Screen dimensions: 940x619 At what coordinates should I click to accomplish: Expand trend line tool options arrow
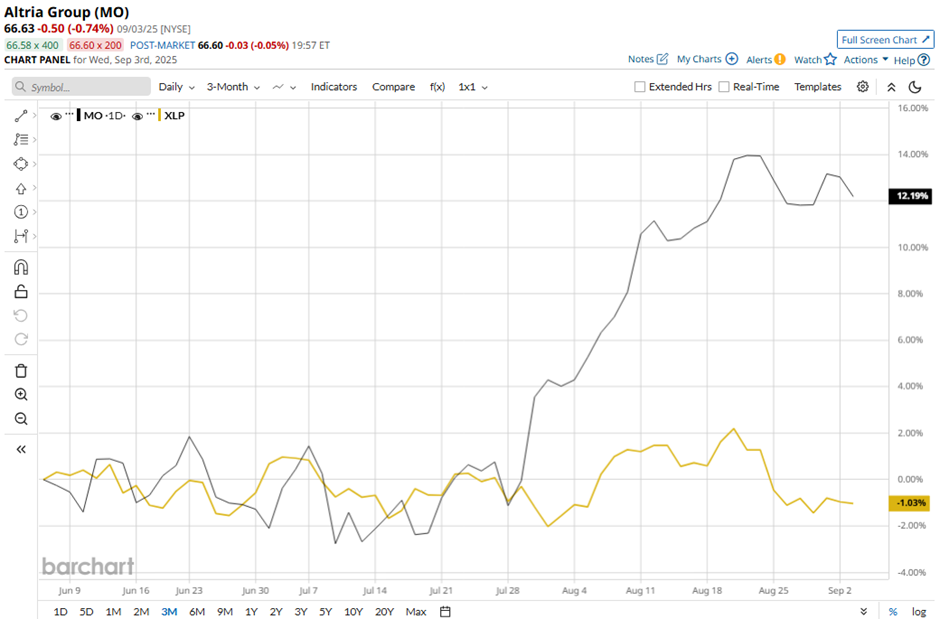(35, 115)
